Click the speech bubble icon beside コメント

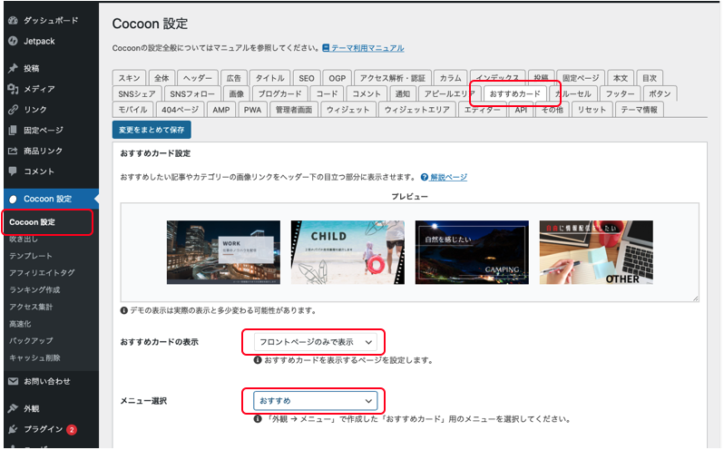pyautogui.click(x=13, y=171)
